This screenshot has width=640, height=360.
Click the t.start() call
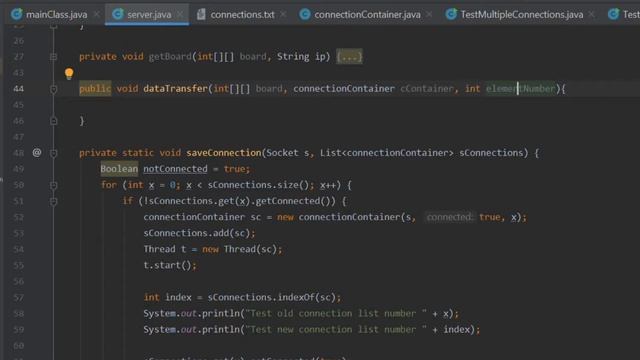pyautogui.click(x=170, y=265)
